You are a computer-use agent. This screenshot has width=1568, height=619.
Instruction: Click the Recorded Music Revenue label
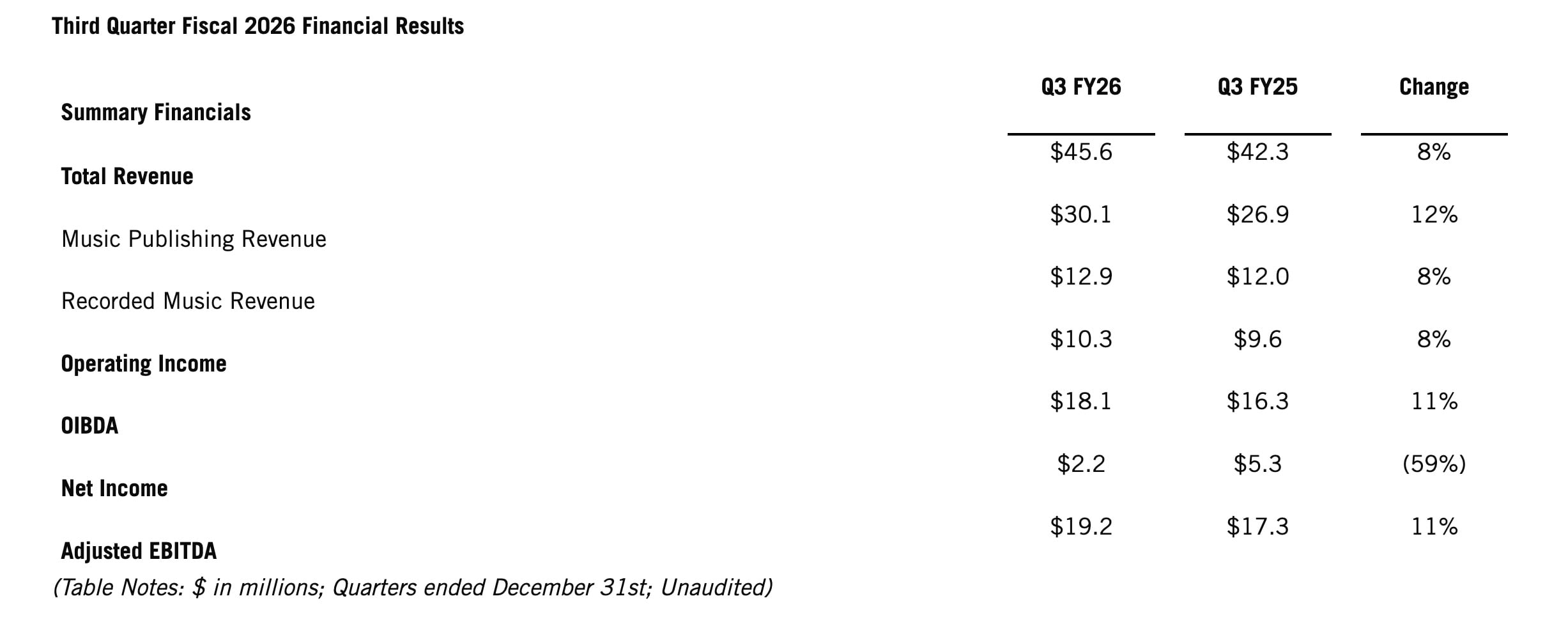pos(188,301)
